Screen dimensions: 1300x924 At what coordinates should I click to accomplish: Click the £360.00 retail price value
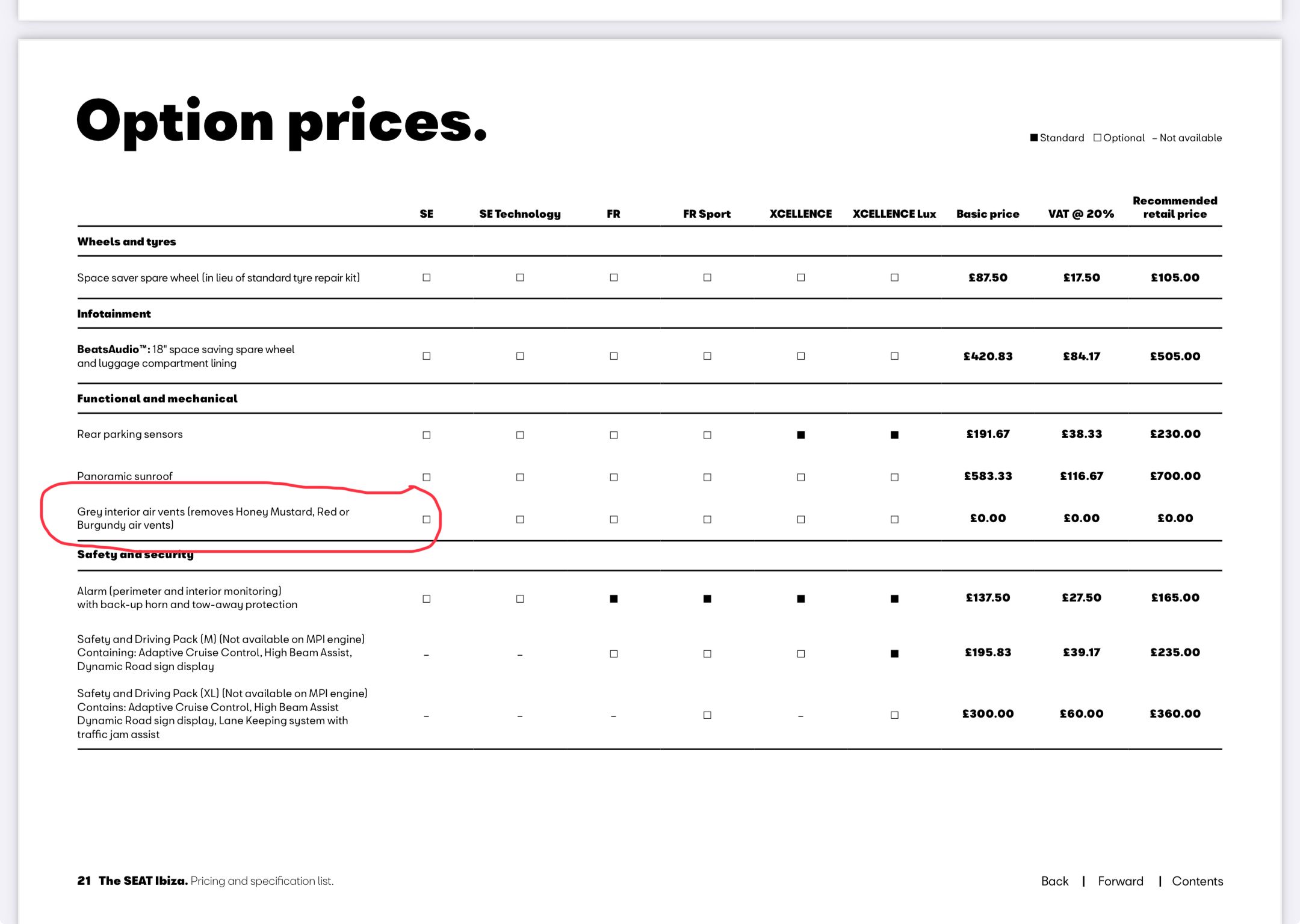click(1175, 713)
